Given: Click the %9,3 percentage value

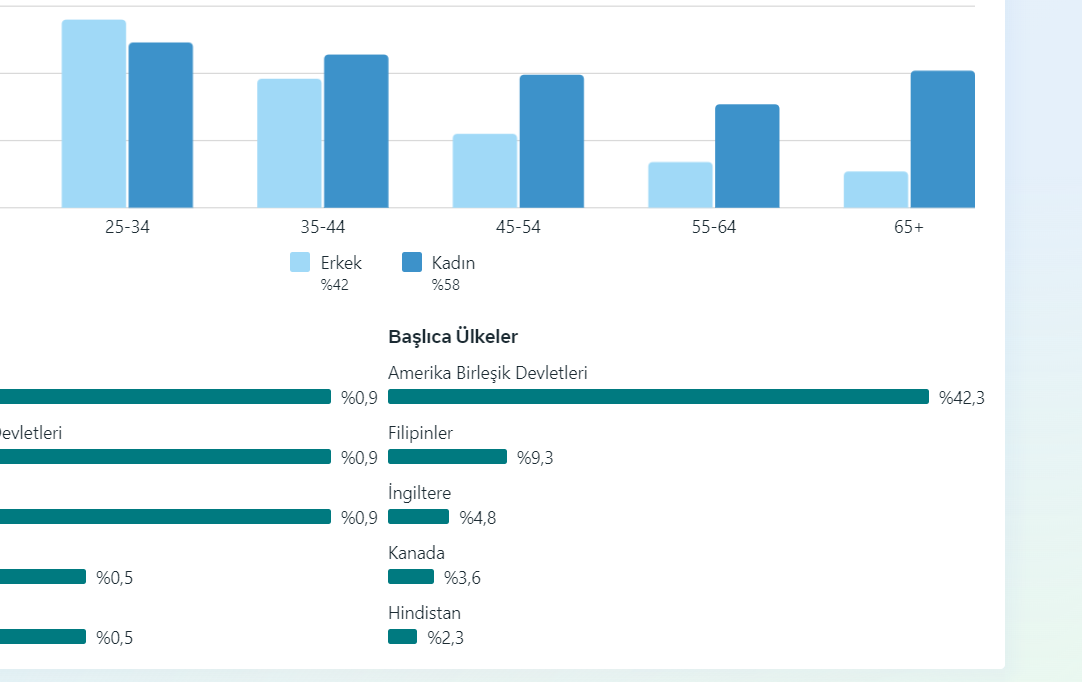Looking at the screenshot, I should click(x=535, y=458).
